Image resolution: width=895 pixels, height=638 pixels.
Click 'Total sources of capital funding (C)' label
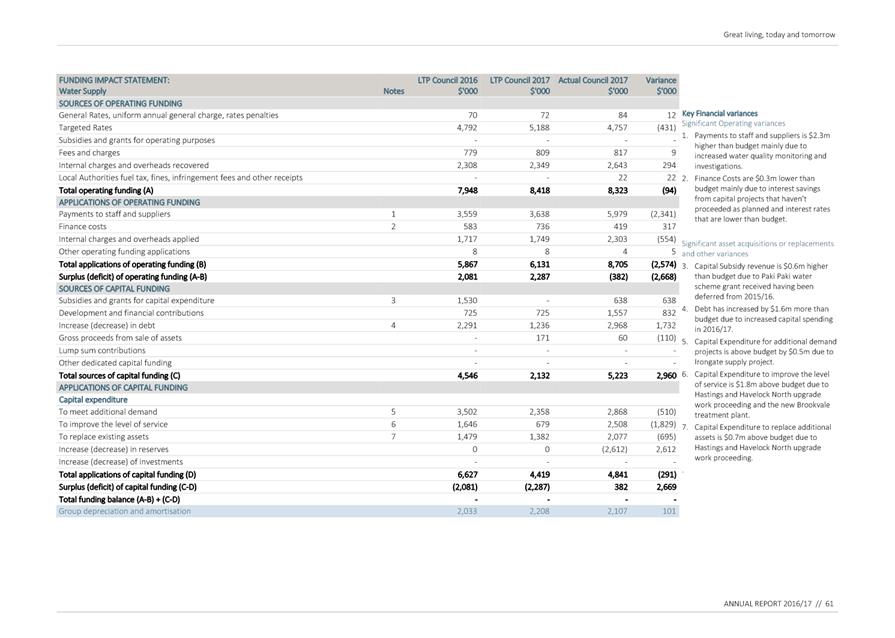(x=119, y=376)
